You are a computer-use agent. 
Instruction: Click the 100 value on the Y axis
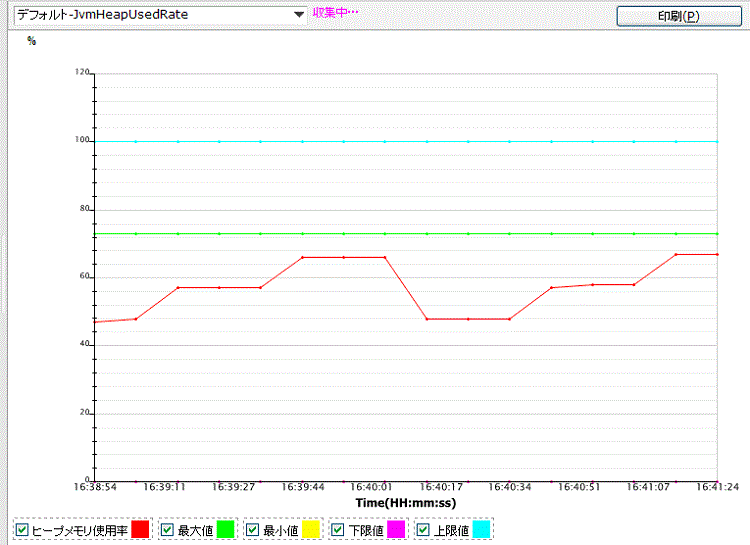[82, 141]
